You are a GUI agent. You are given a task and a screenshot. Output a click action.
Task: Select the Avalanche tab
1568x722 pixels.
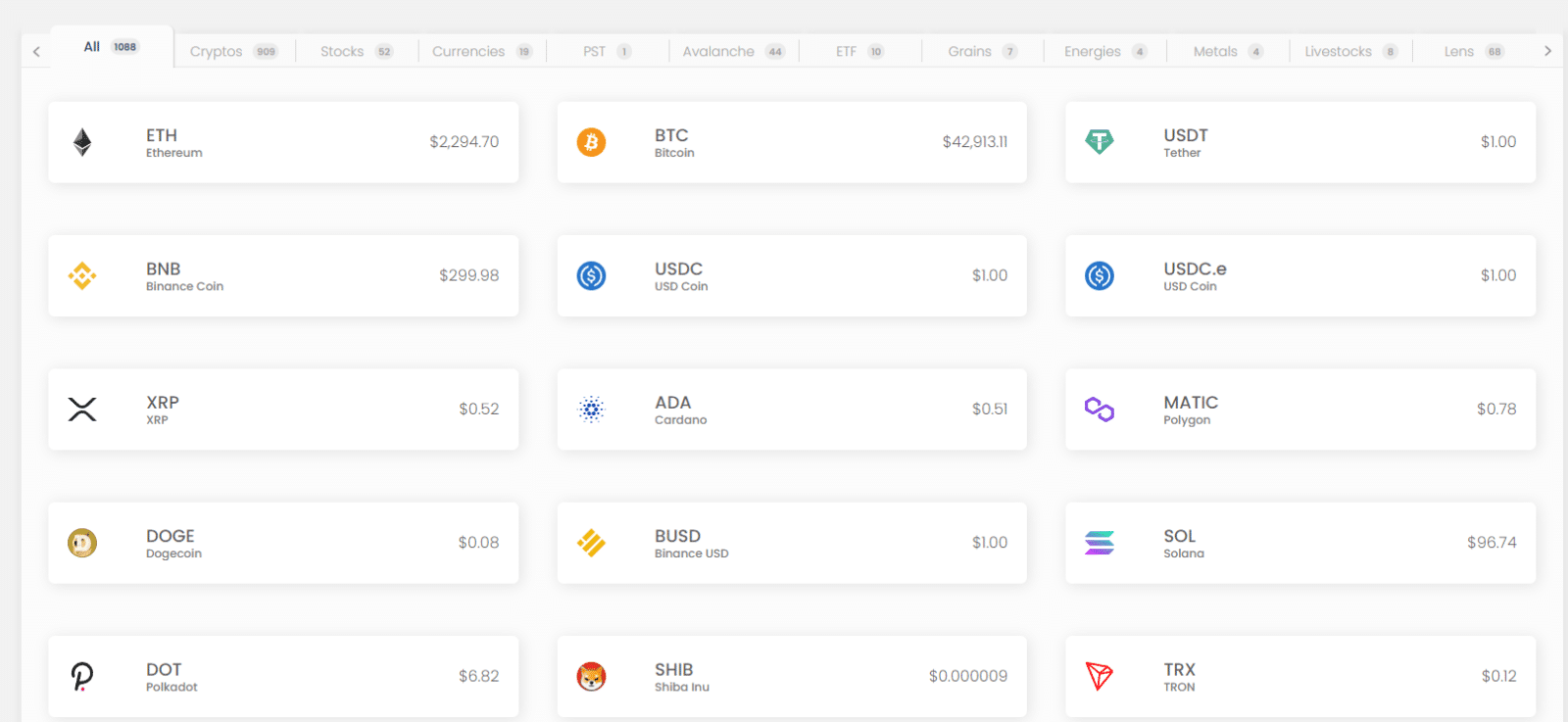[x=718, y=51]
